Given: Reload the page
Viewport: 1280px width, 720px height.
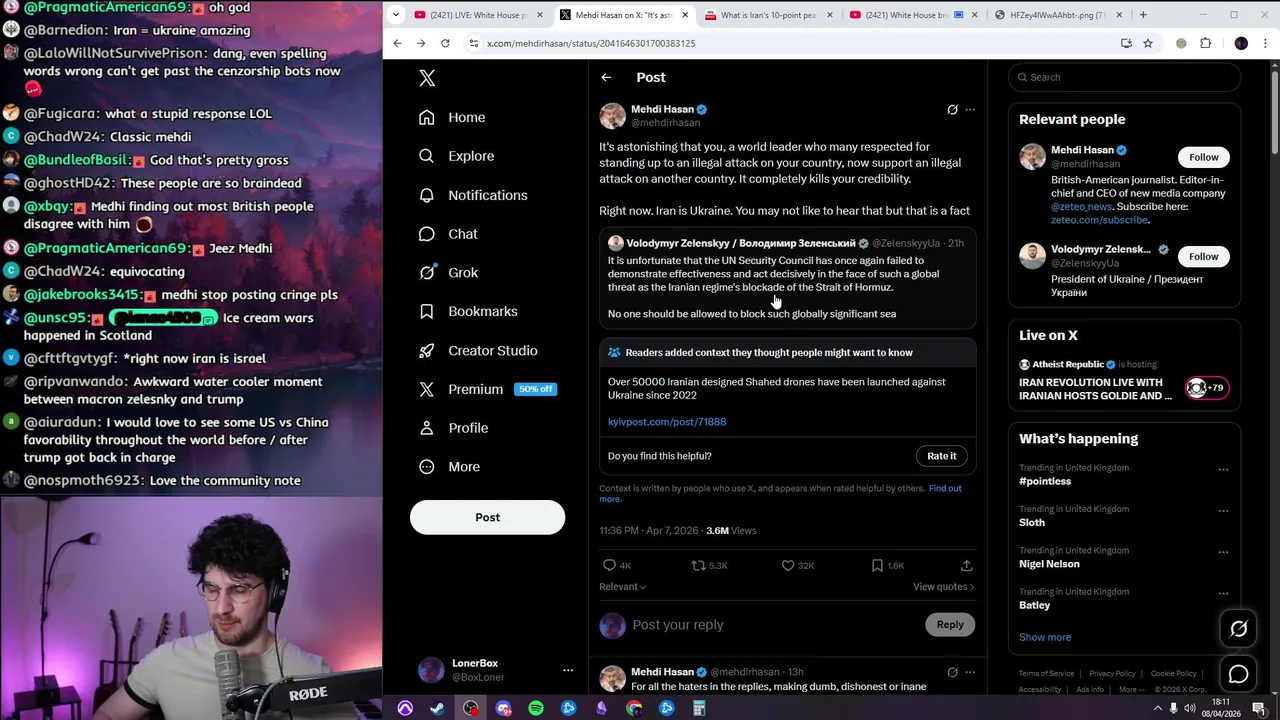Looking at the screenshot, I should pyautogui.click(x=445, y=43).
